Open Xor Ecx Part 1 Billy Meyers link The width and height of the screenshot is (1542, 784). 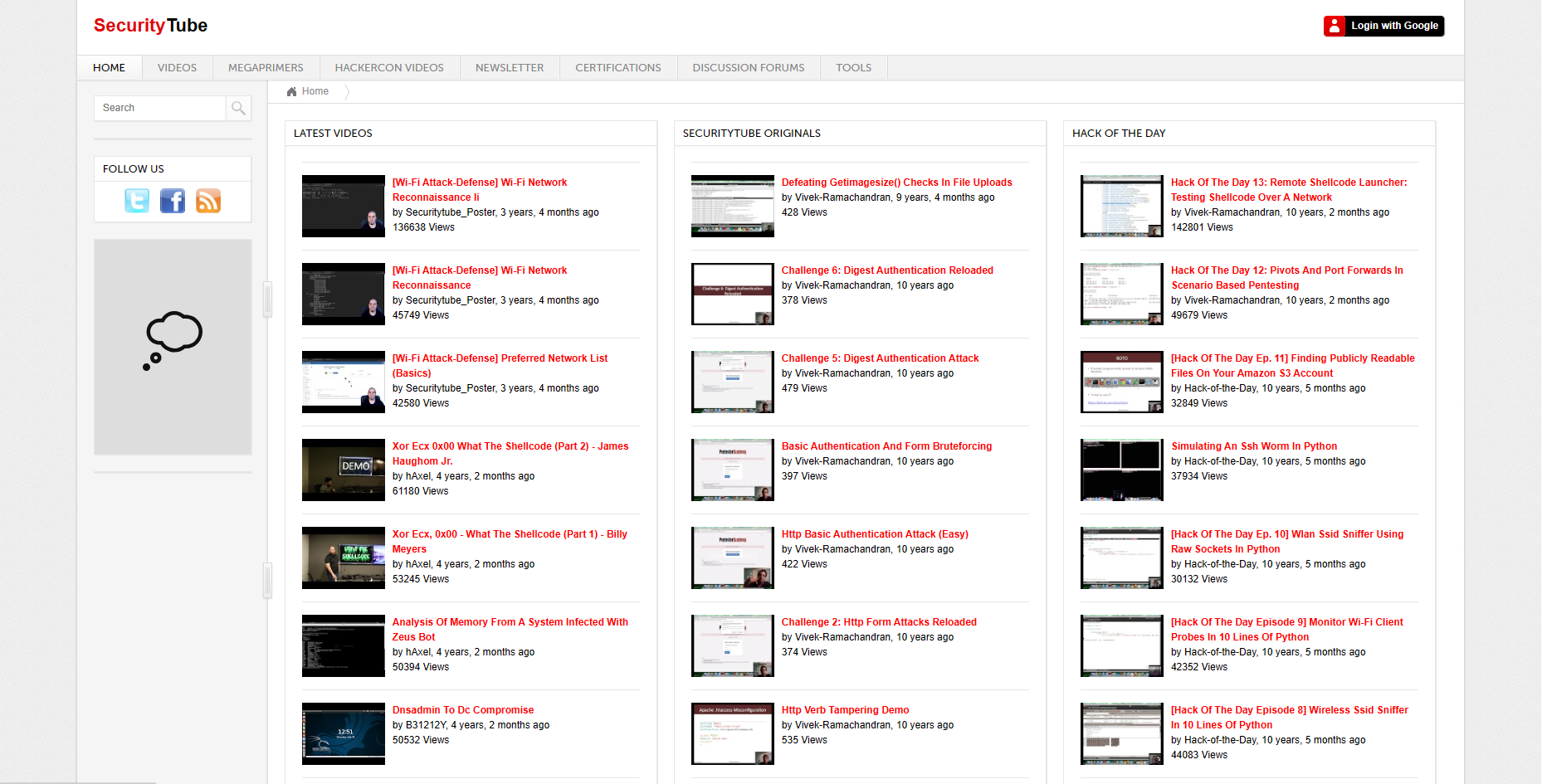pos(510,542)
